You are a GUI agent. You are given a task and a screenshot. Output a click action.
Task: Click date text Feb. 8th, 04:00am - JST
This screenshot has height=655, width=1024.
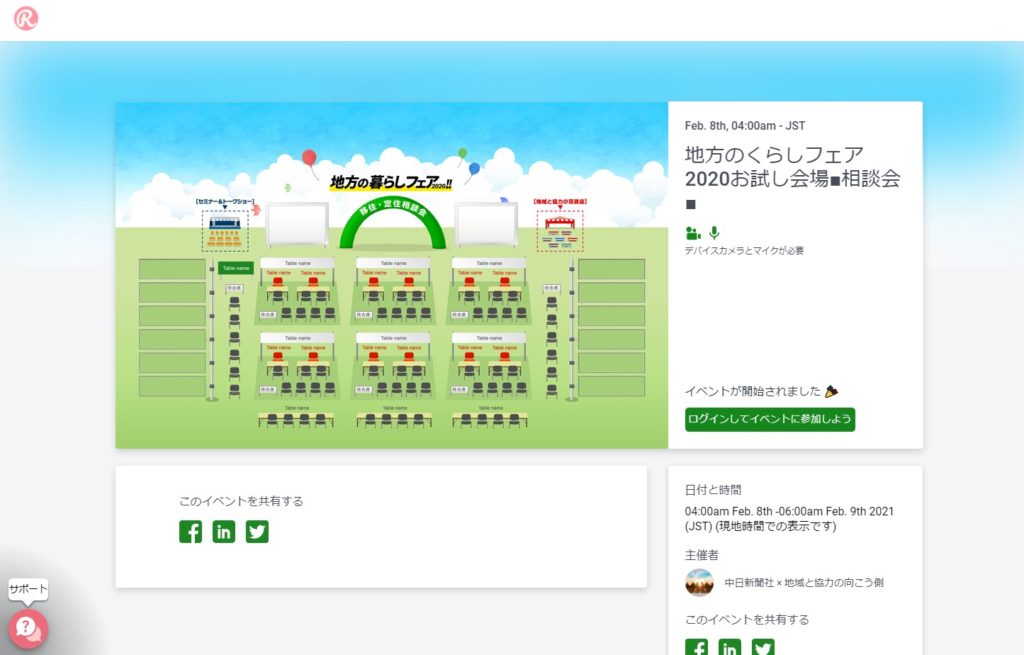(x=745, y=126)
